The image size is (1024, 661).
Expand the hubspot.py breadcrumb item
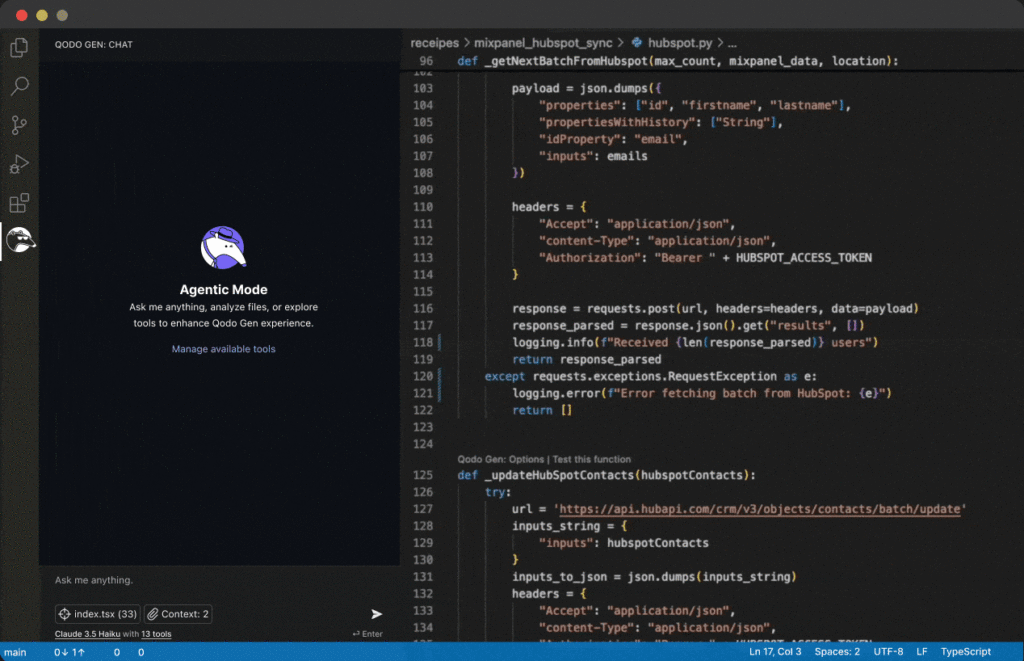(679, 44)
